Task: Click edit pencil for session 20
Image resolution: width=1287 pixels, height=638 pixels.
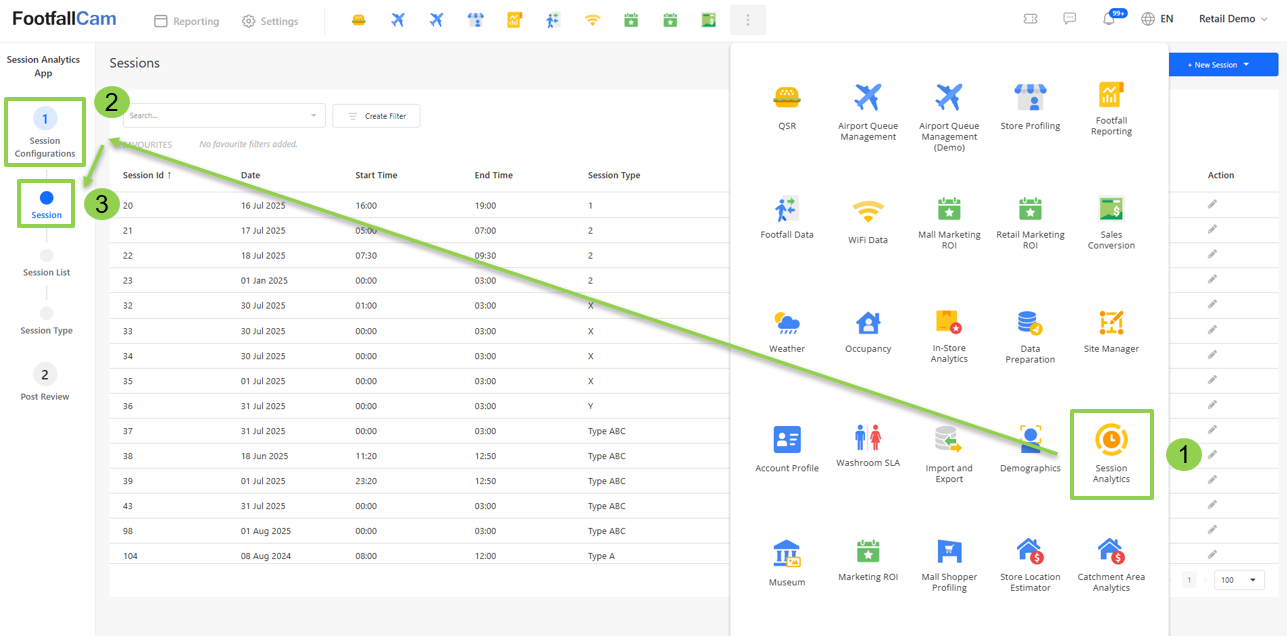Action: [1212, 203]
